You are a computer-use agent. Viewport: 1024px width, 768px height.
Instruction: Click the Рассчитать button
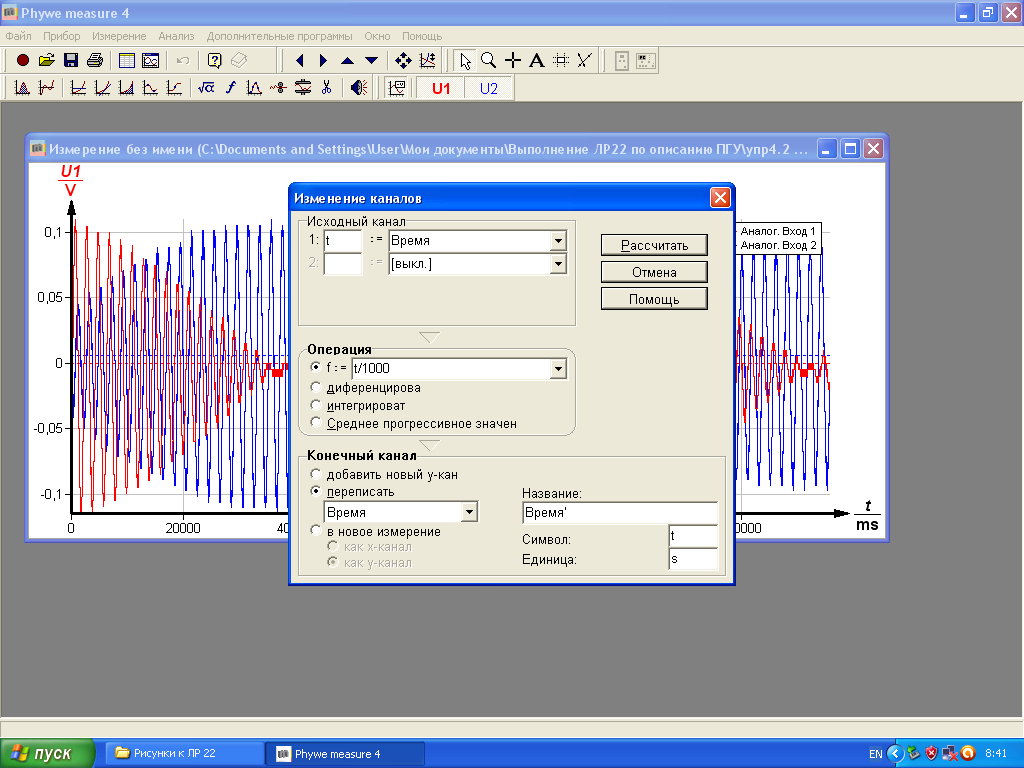pos(654,246)
